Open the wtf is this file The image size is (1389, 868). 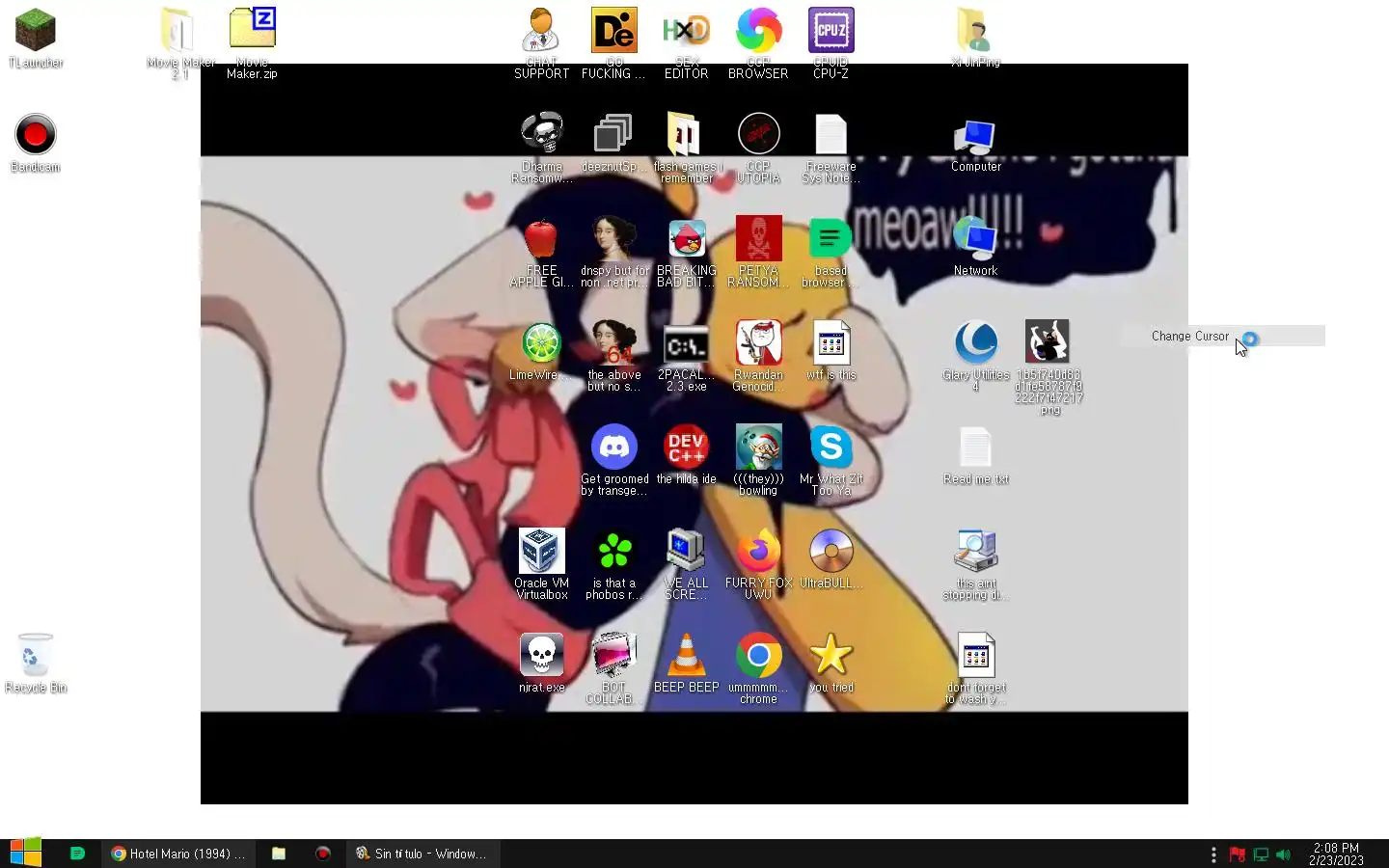831,343
